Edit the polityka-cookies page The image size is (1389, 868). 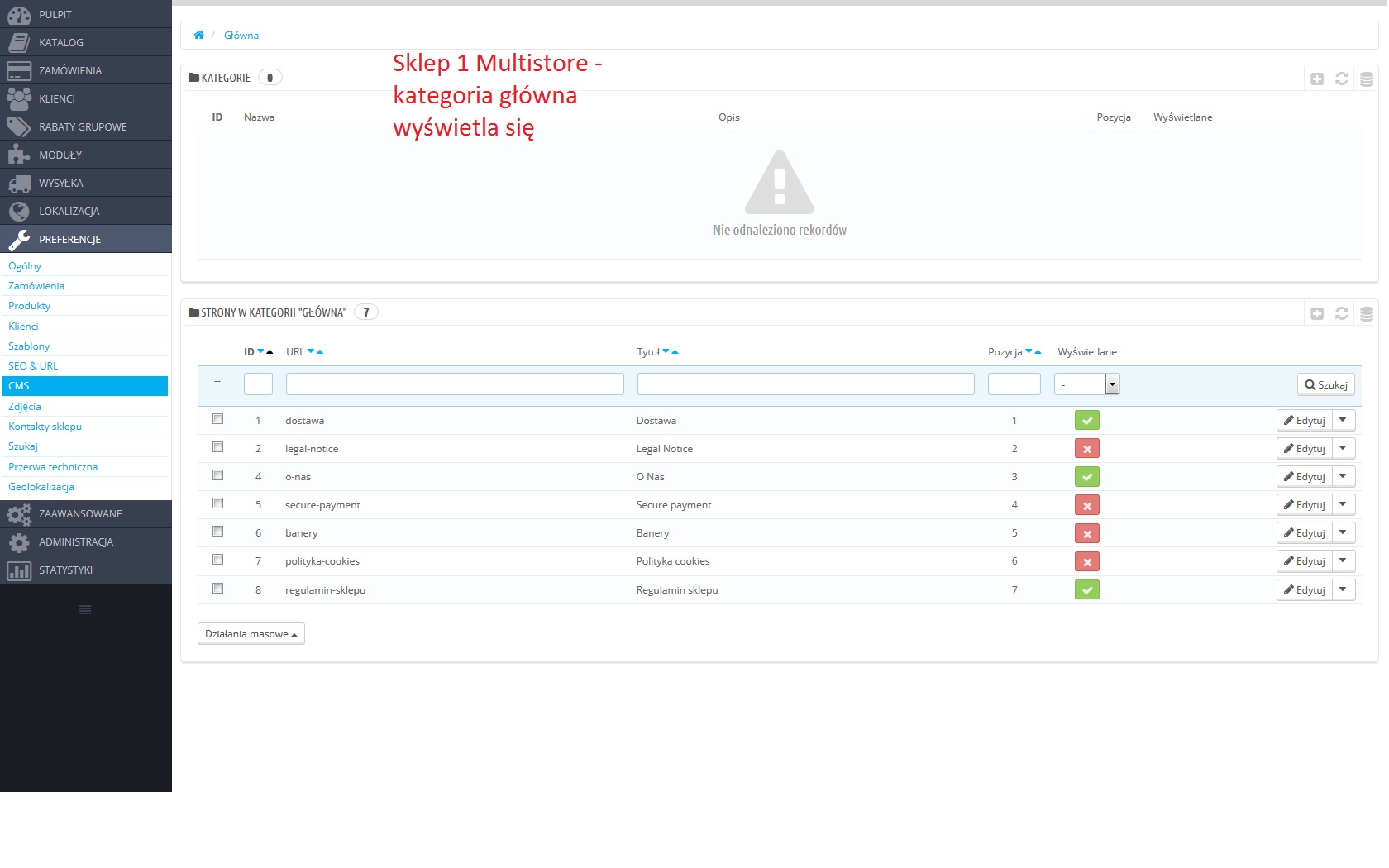point(1304,561)
